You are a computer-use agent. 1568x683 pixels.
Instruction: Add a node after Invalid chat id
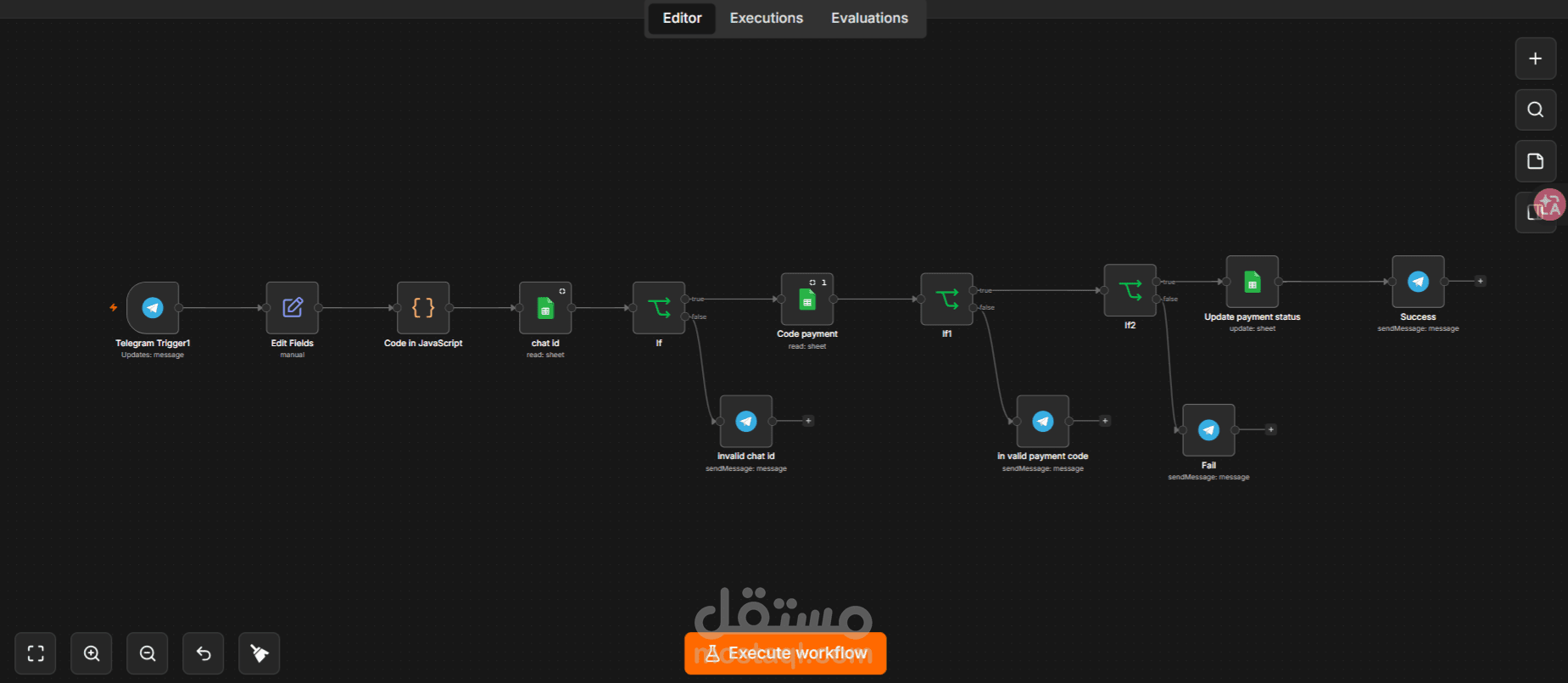click(x=808, y=421)
